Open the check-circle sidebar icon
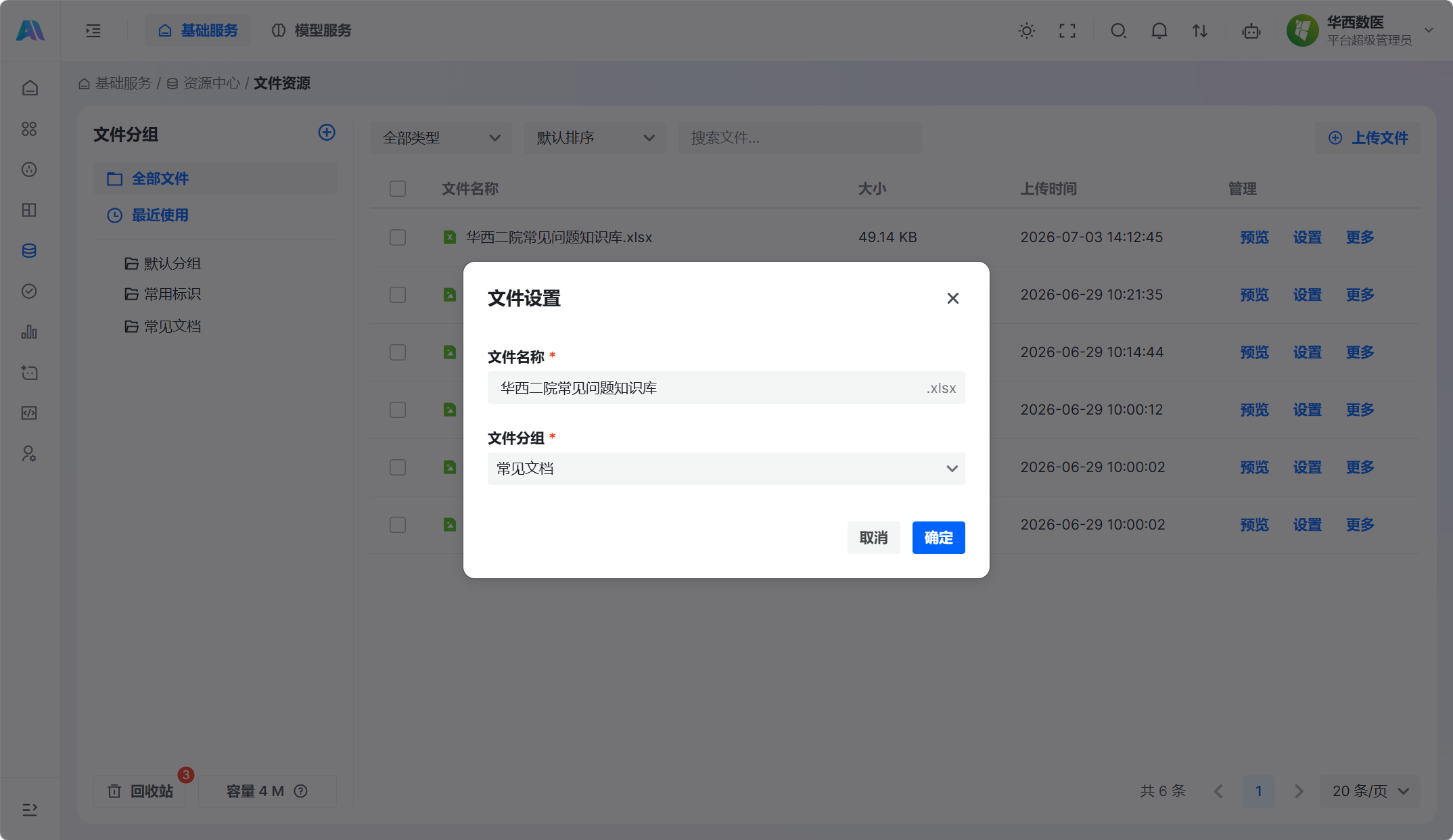Screen dimensions: 1453x840 [29, 291]
